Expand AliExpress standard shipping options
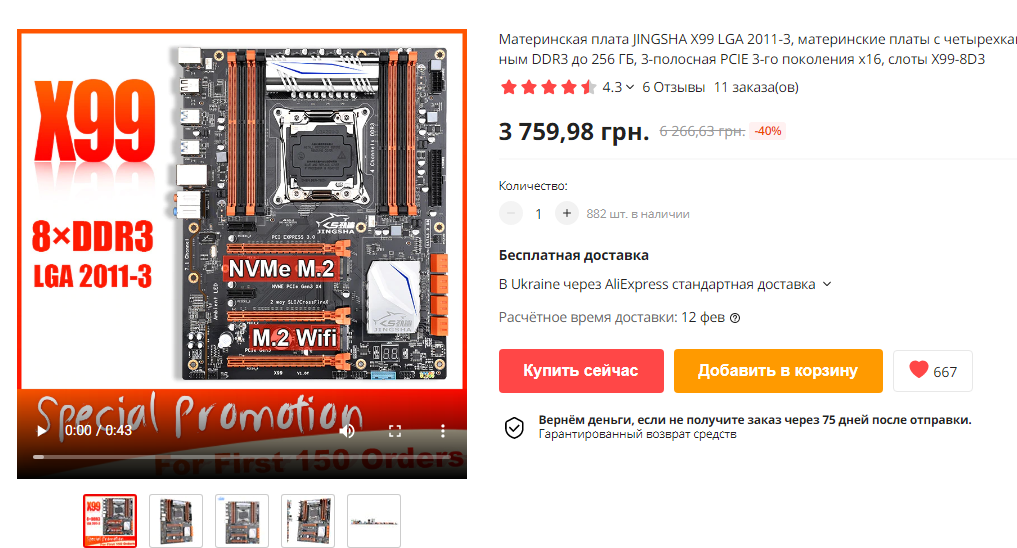 point(827,284)
